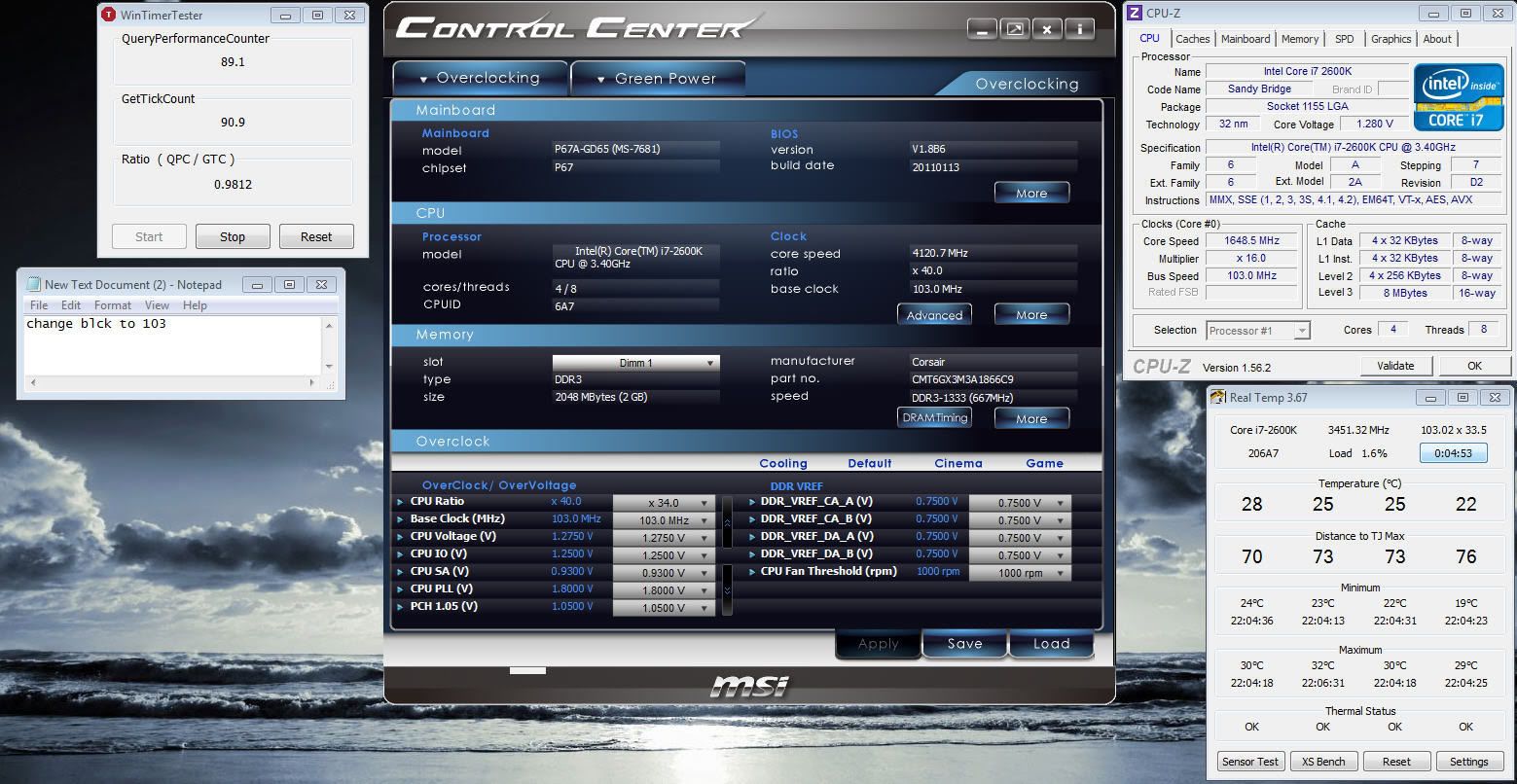Select the Game overclock profile
Viewport: 1517px width, 784px height.
1045,464
